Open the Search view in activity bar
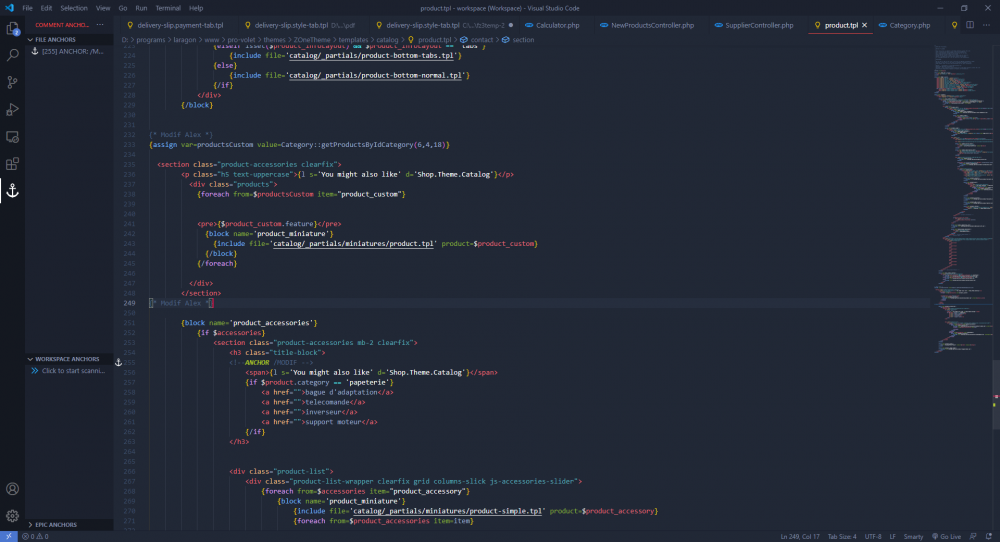 [12, 55]
